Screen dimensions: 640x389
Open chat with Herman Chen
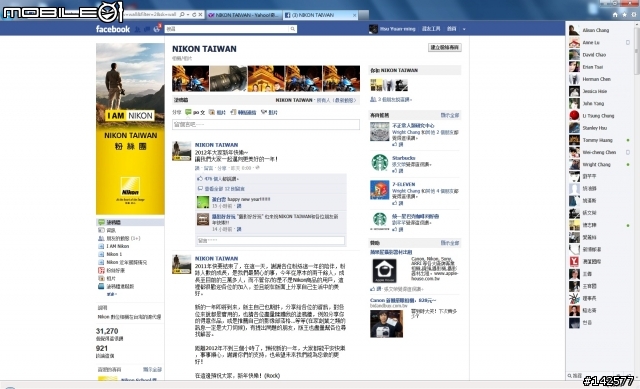[600, 79]
